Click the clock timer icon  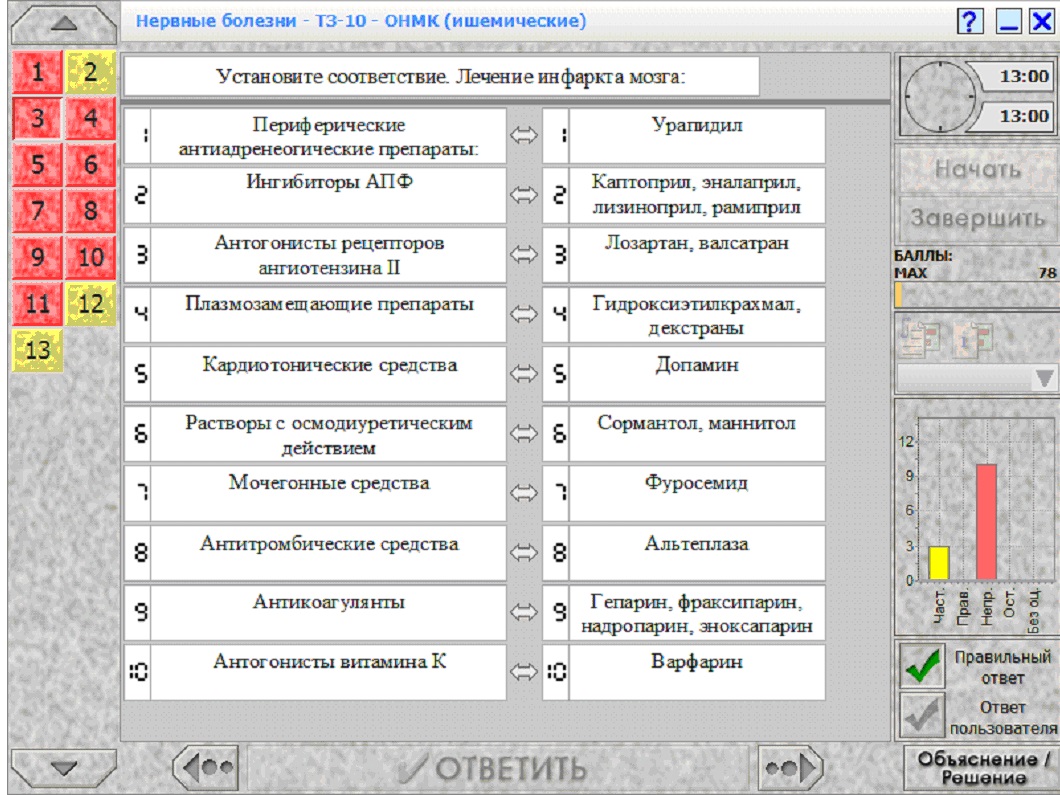938,97
